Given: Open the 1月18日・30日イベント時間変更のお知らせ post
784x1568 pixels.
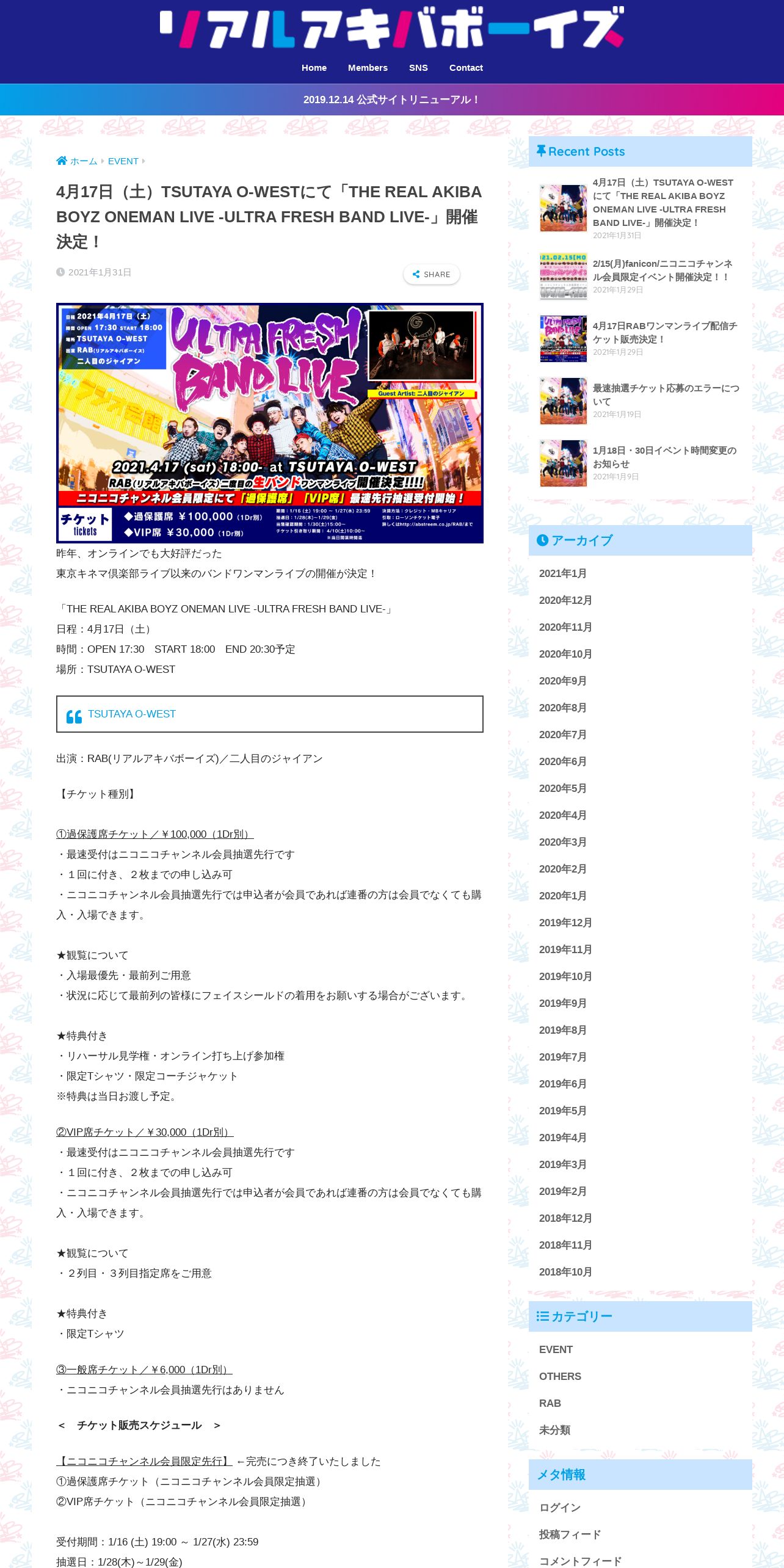Looking at the screenshot, I should point(664,457).
